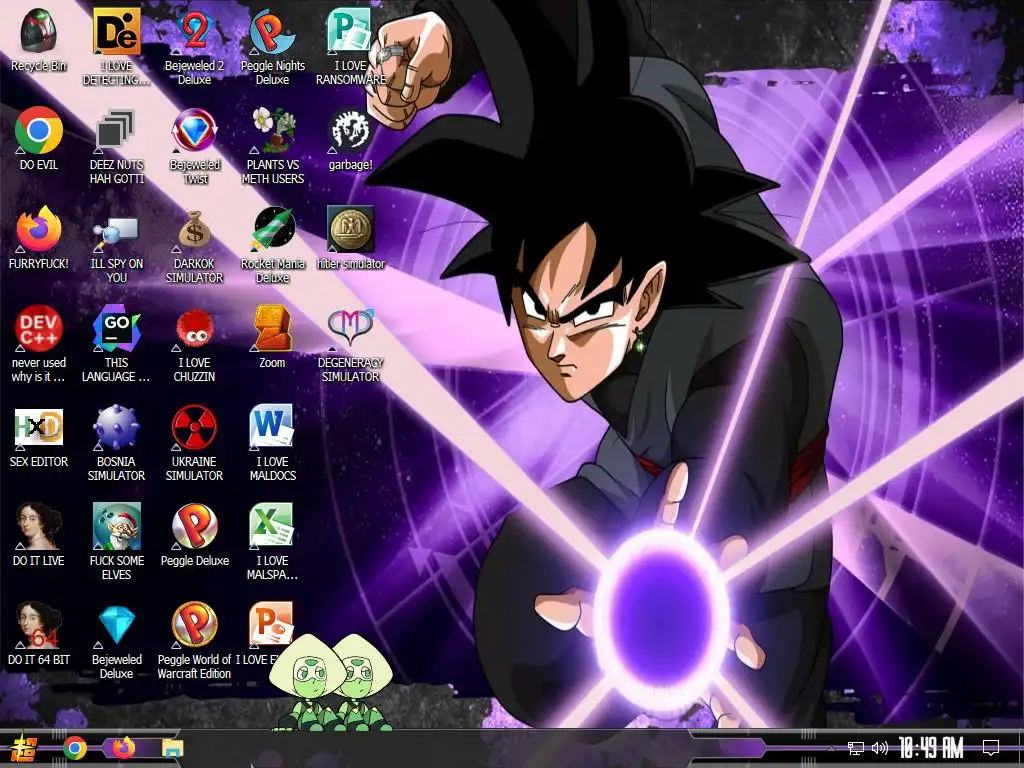Viewport: 1024px width, 768px height.
Task: Open the Santa elf game shortcut
Action: (116, 542)
